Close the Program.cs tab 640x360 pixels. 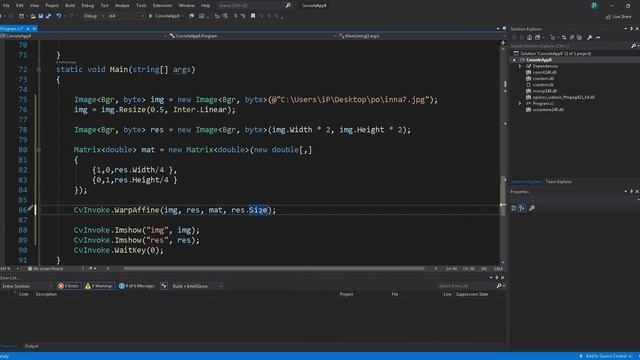(34, 29)
